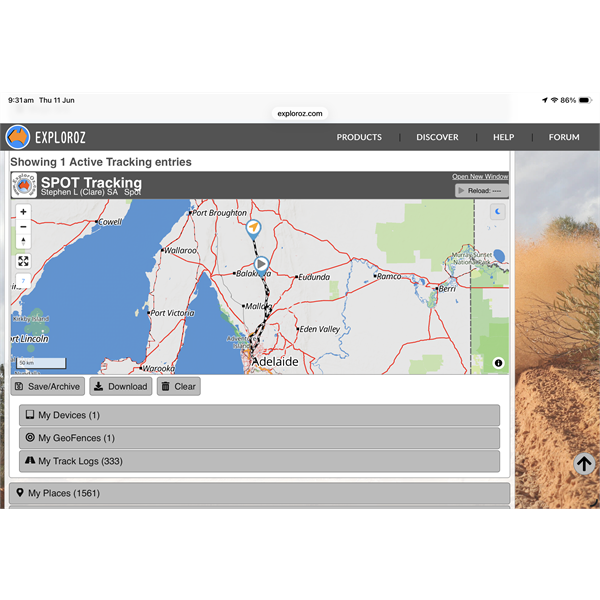Click the SPOT Tracking title text
Image resolution: width=600 pixels, height=600 pixels.
[x=91, y=182]
